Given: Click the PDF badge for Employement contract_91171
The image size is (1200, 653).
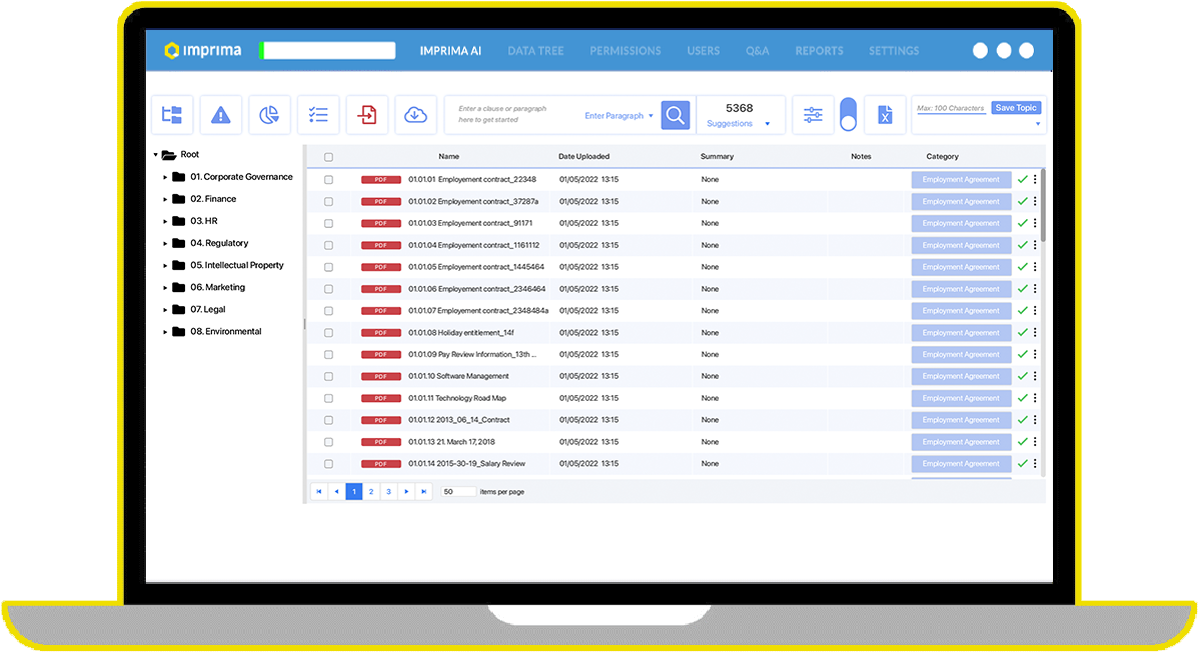Looking at the screenshot, I should tap(381, 223).
